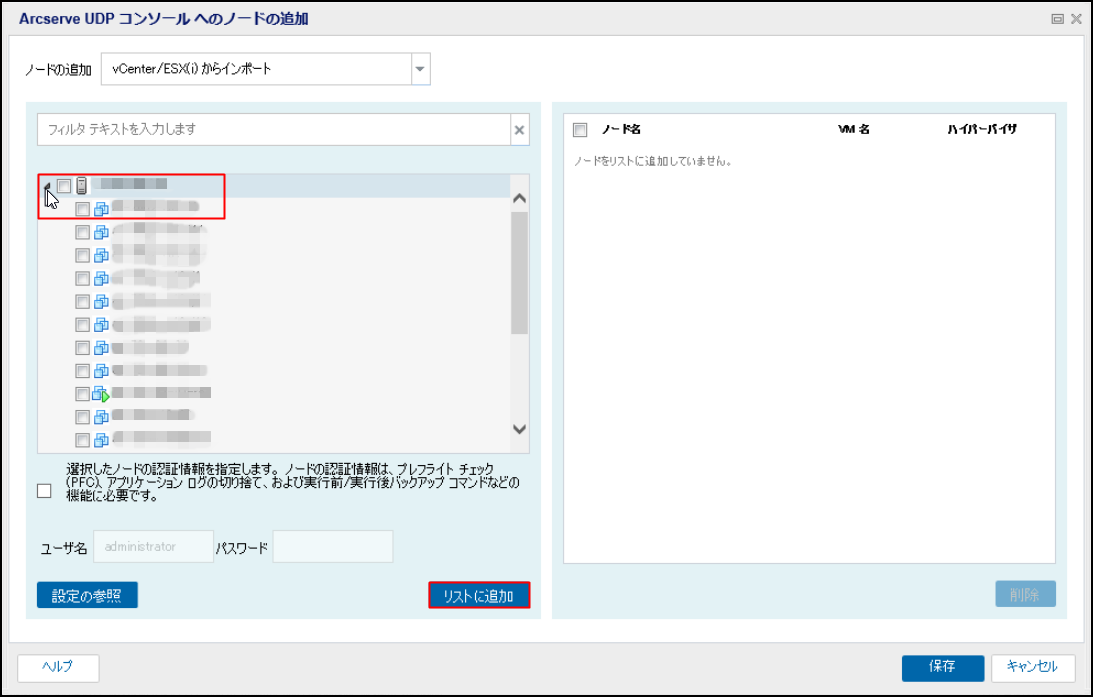Click the VM 名 column header
This screenshot has height=697, width=1093.
(854, 129)
